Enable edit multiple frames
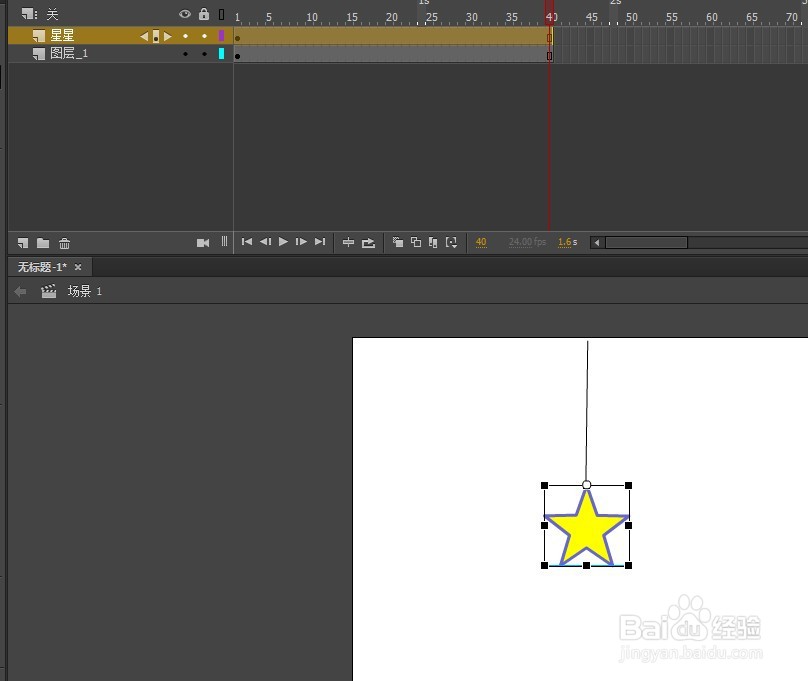 (x=434, y=242)
